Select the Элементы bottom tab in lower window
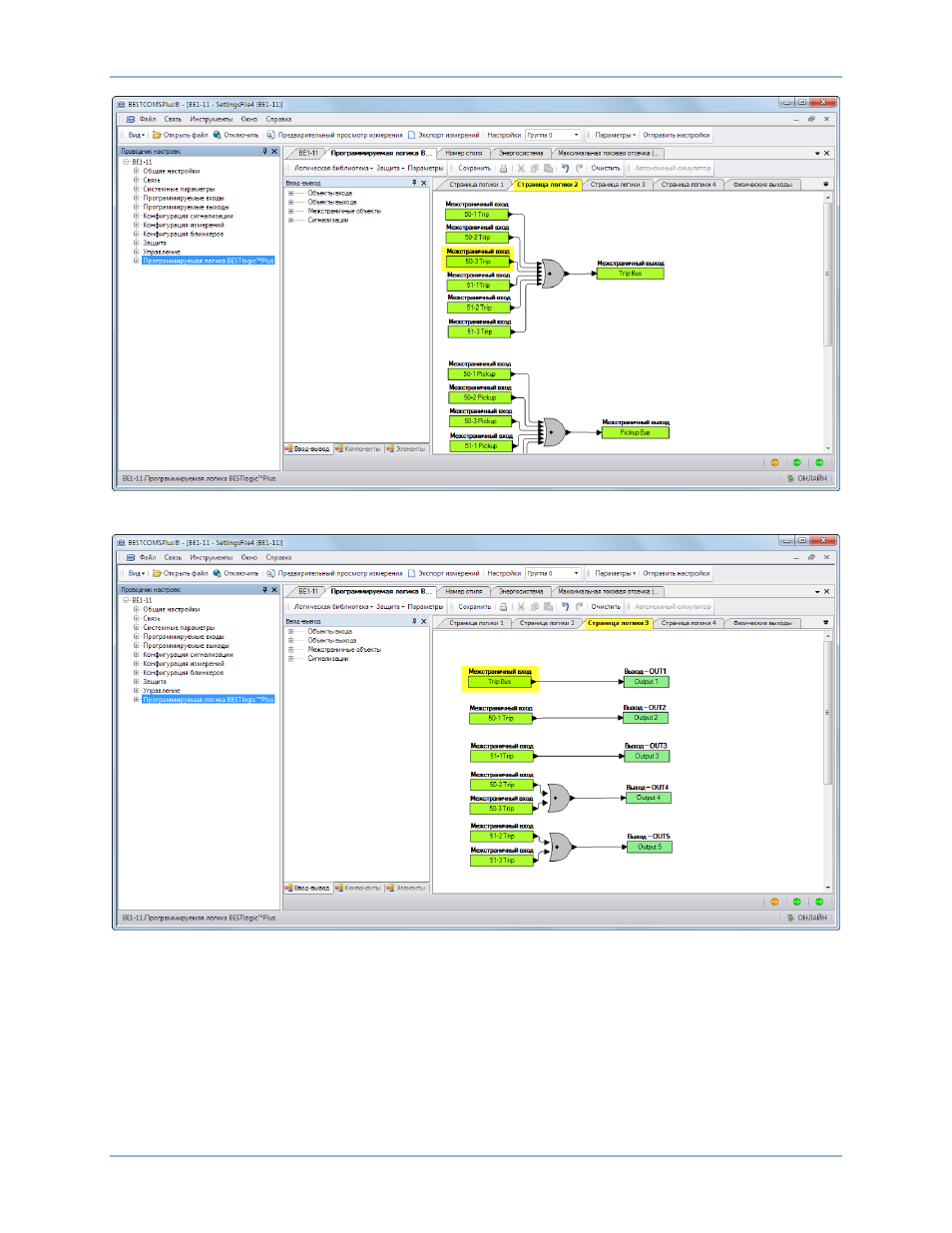The height and width of the screenshot is (1233, 952). (406, 888)
